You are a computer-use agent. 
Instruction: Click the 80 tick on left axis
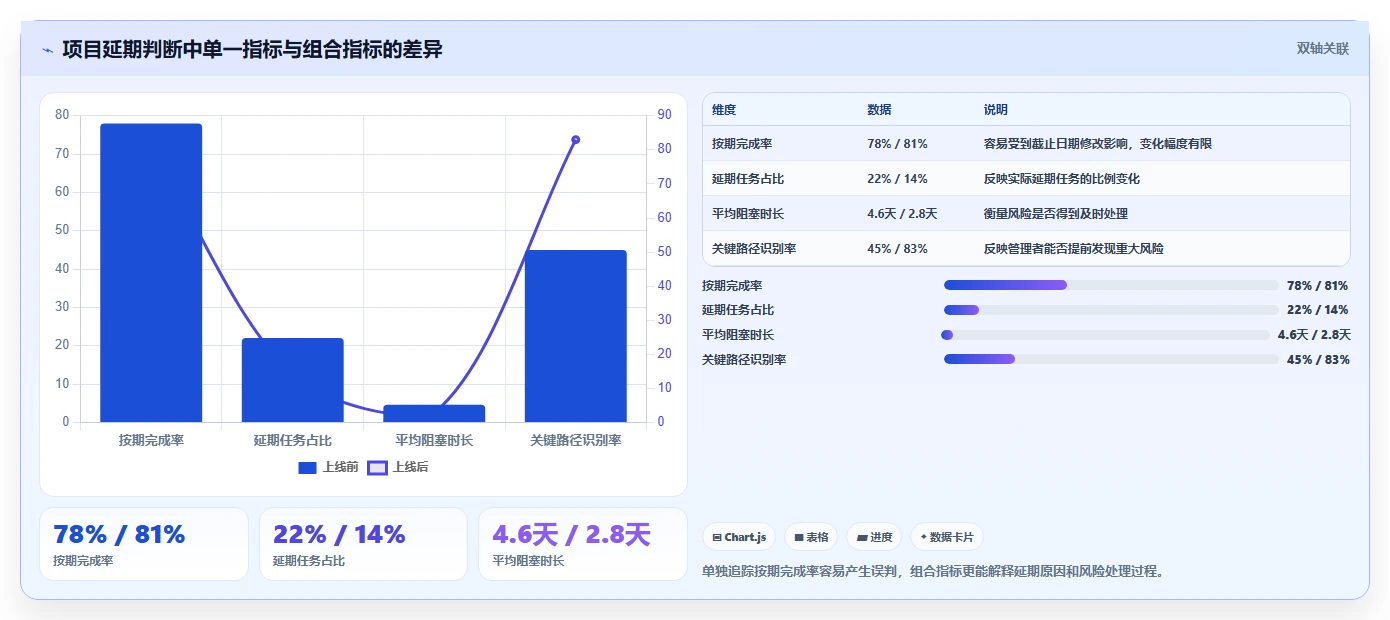click(62, 115)
